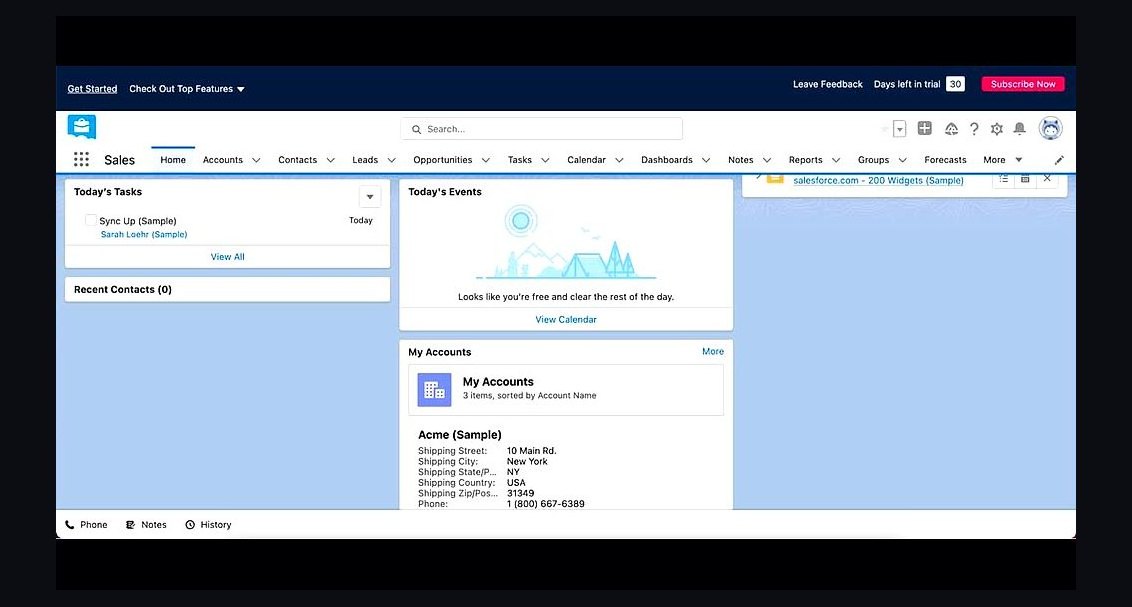This screenshot has height=607, width=1132.
Task: Click View All under Today's Tasks
Action: 227,257
